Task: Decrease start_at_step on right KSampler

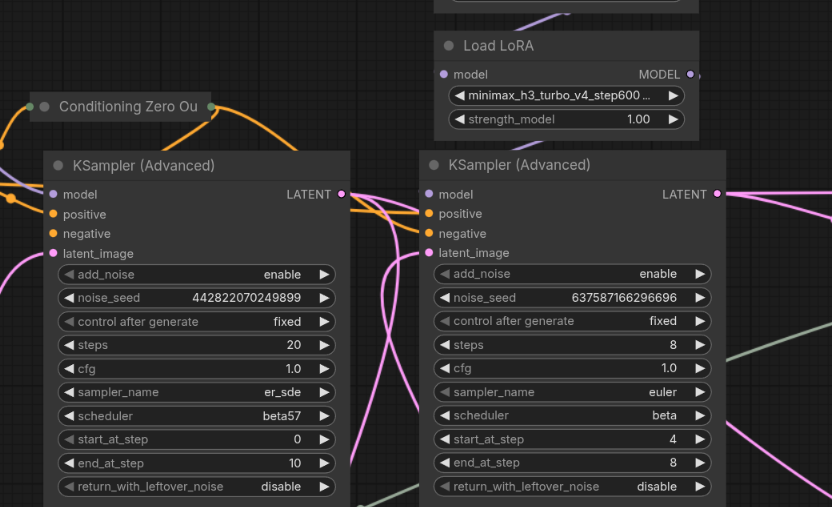Action: (x=445, y=439)
